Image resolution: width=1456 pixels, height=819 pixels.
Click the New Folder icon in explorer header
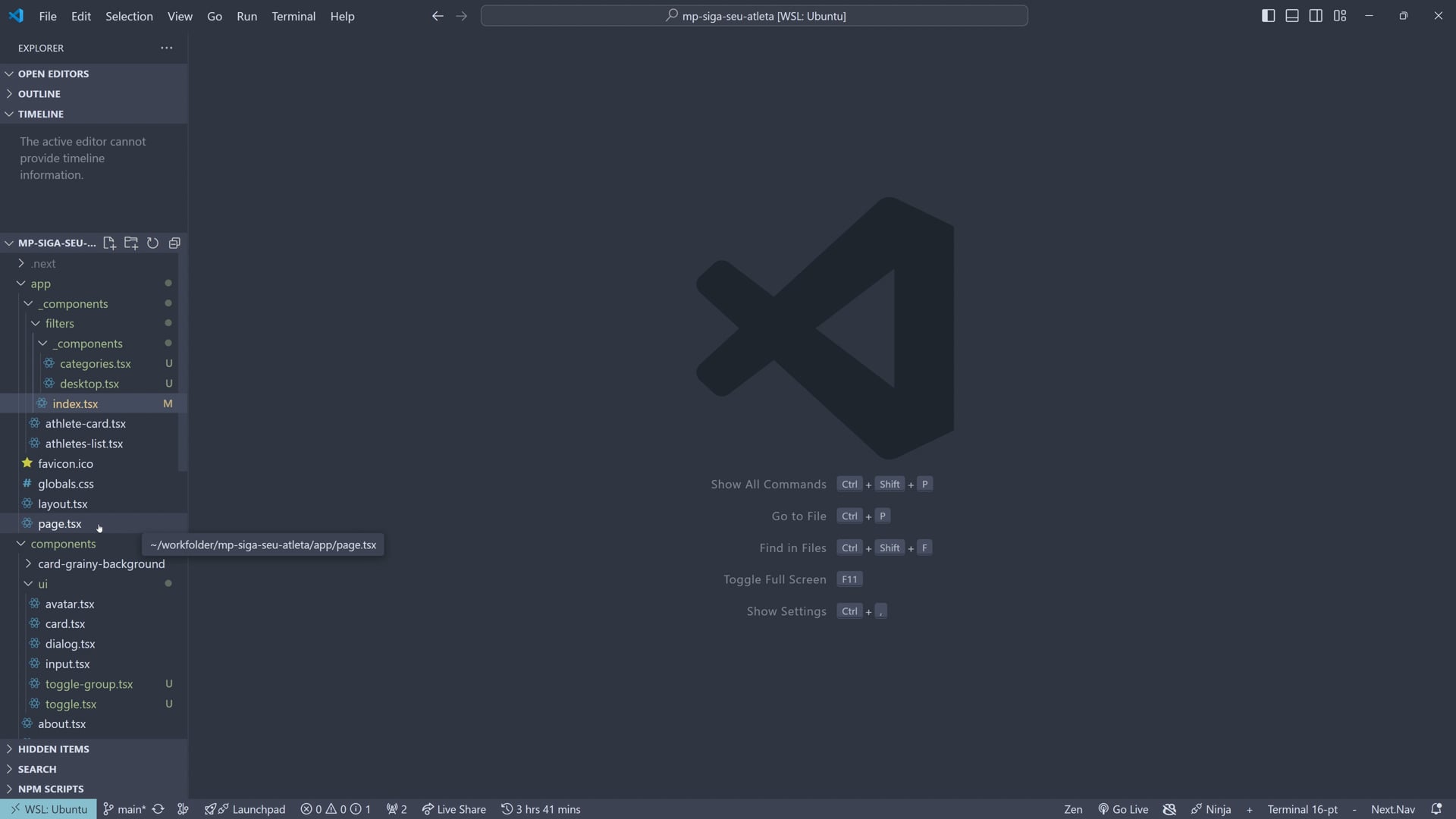[131, 243]
